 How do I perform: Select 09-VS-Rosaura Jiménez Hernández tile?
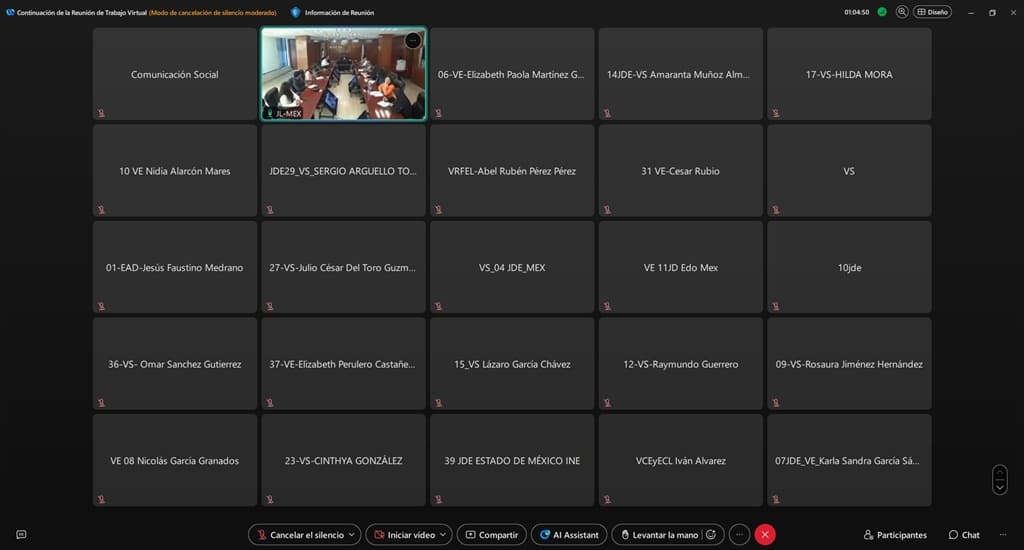click(849, 364)
